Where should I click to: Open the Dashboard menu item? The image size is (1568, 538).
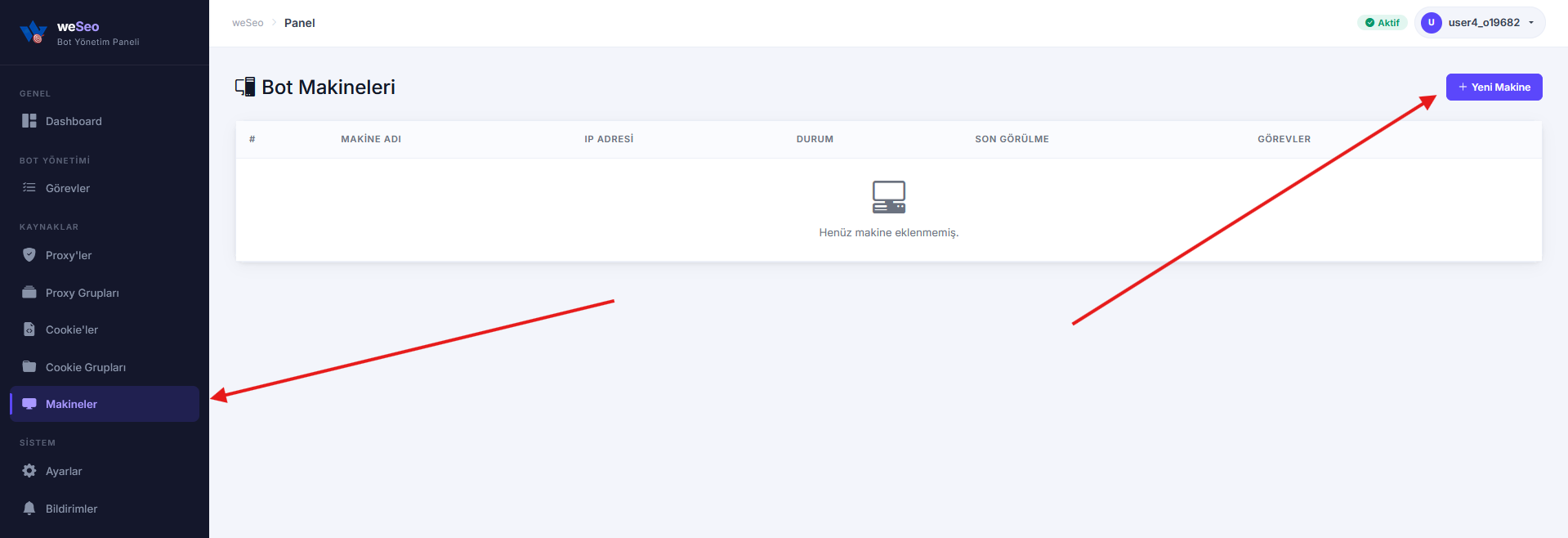105,121
